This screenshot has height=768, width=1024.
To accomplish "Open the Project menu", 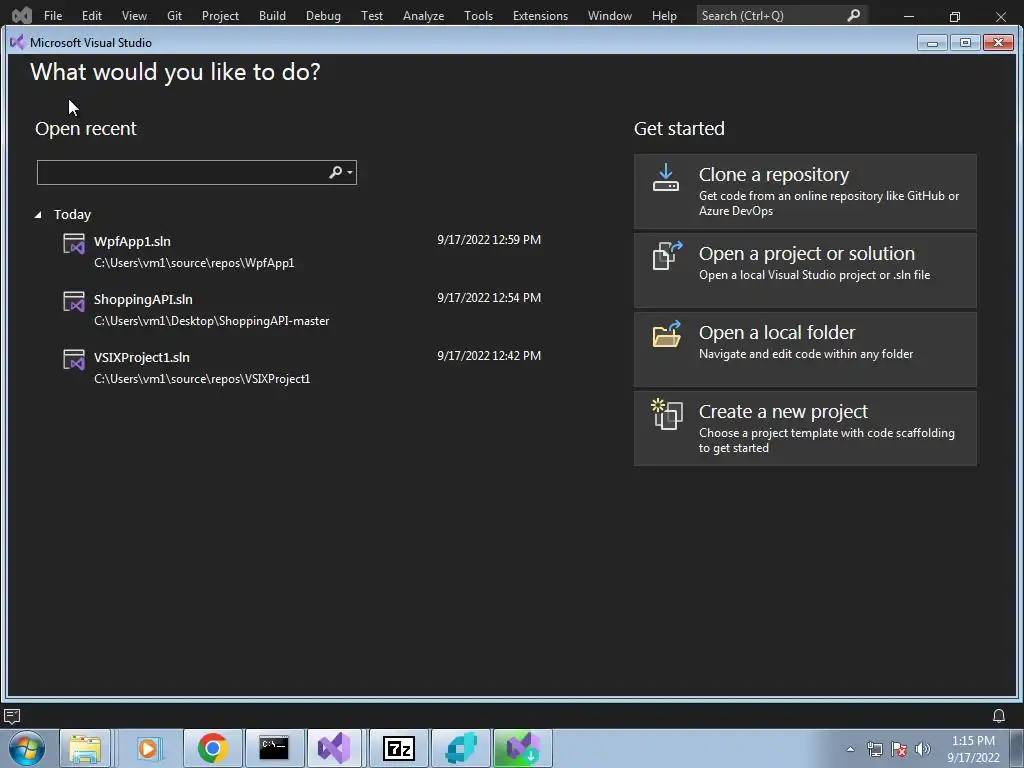I will [x=220, y=15].
